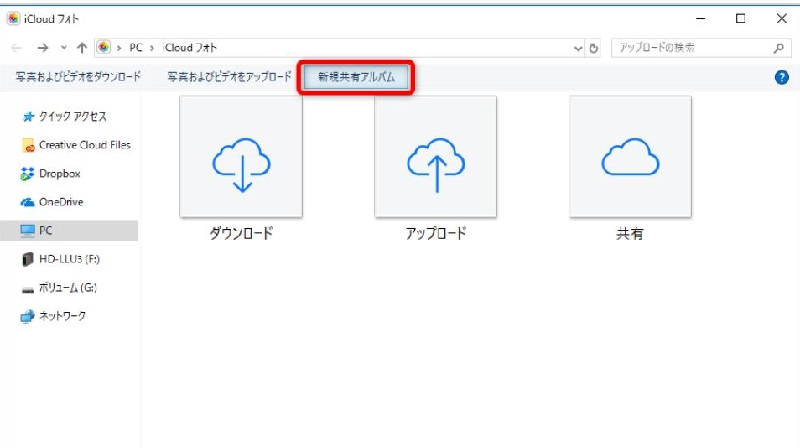Click the 共有 label text
800x448 pixels.
pyautogui.click(x=630, y=234)
